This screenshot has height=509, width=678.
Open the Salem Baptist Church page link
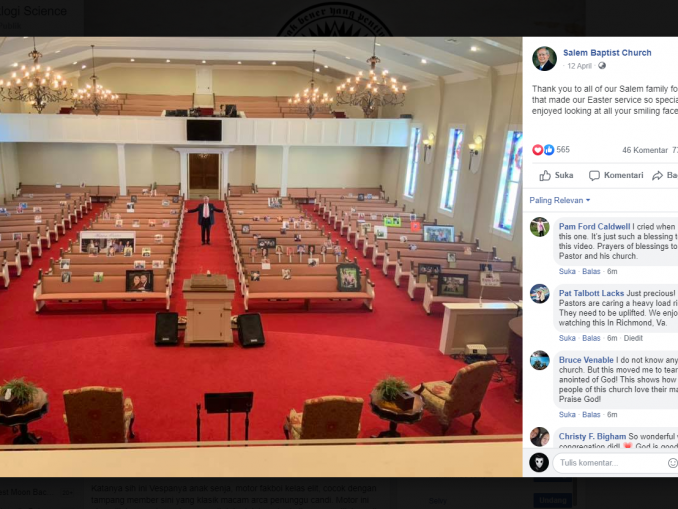click(607, 53)
